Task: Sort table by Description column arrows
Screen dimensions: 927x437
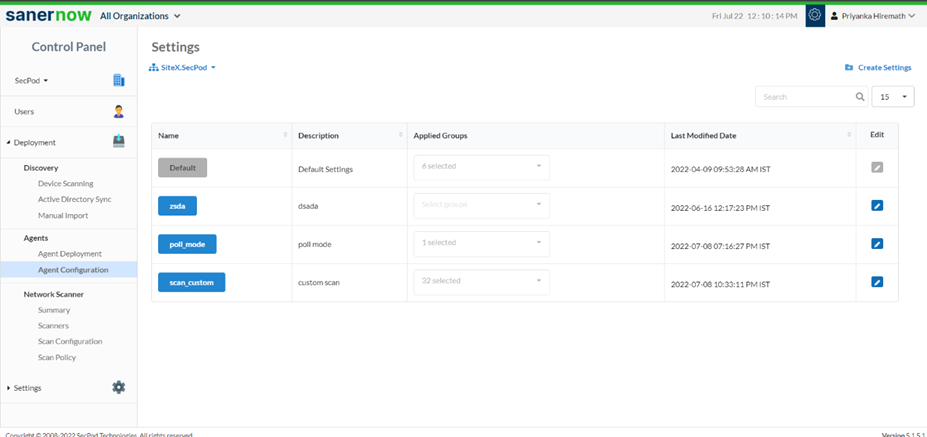Action: [401, 135]
